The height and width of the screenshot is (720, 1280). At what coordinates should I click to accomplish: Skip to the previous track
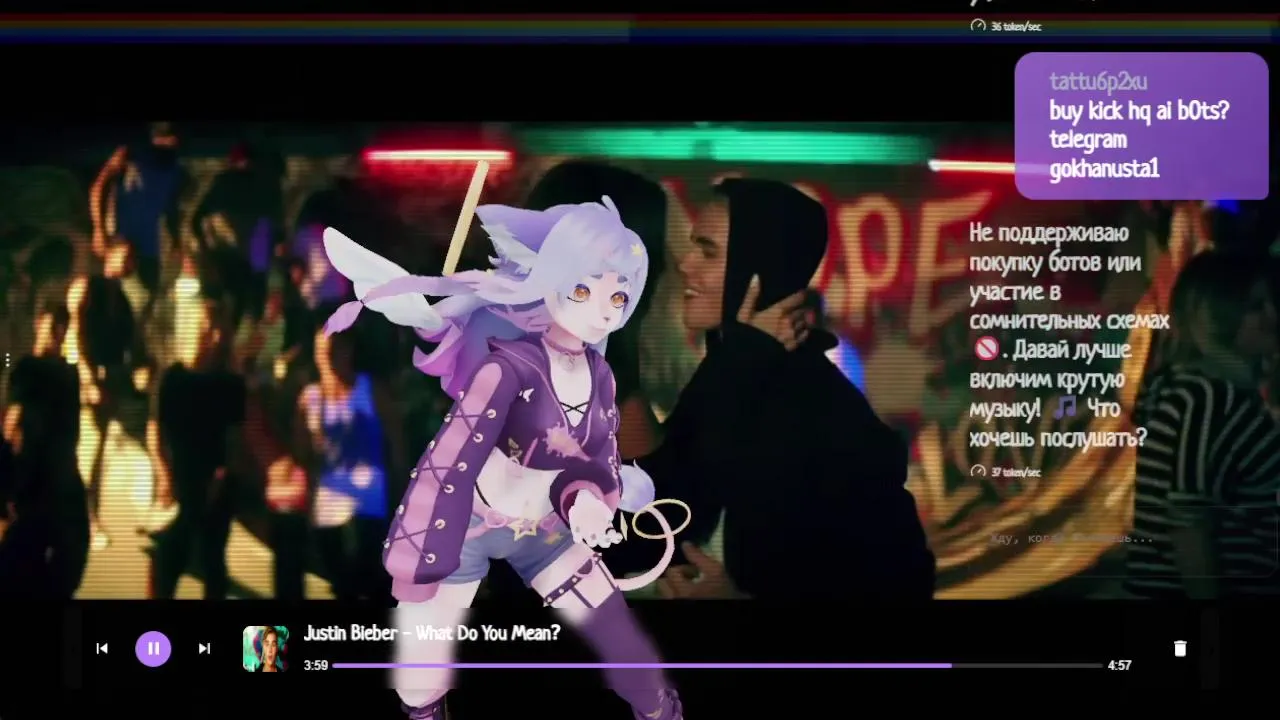[102, 648]
